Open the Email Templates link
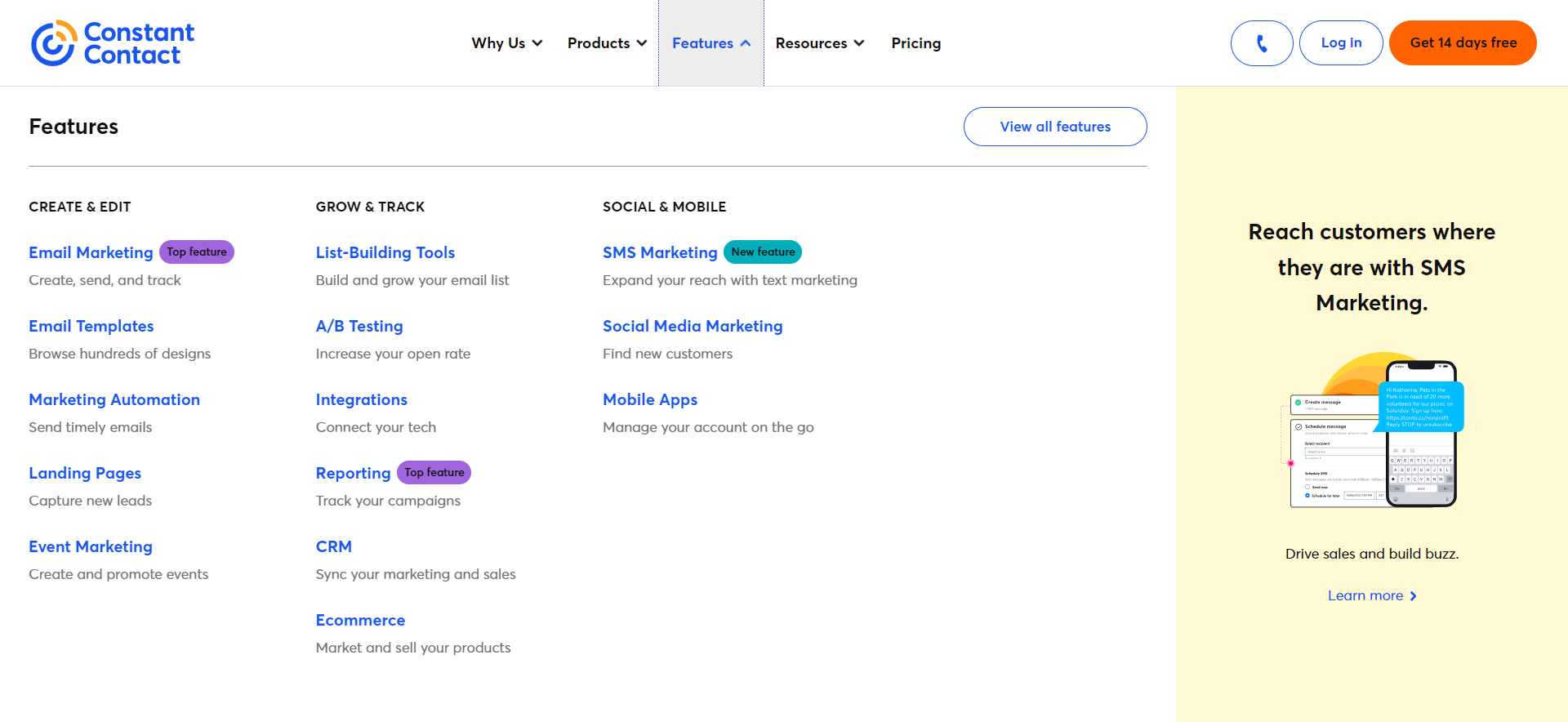The image size is (1568, 722). (91, 326)
